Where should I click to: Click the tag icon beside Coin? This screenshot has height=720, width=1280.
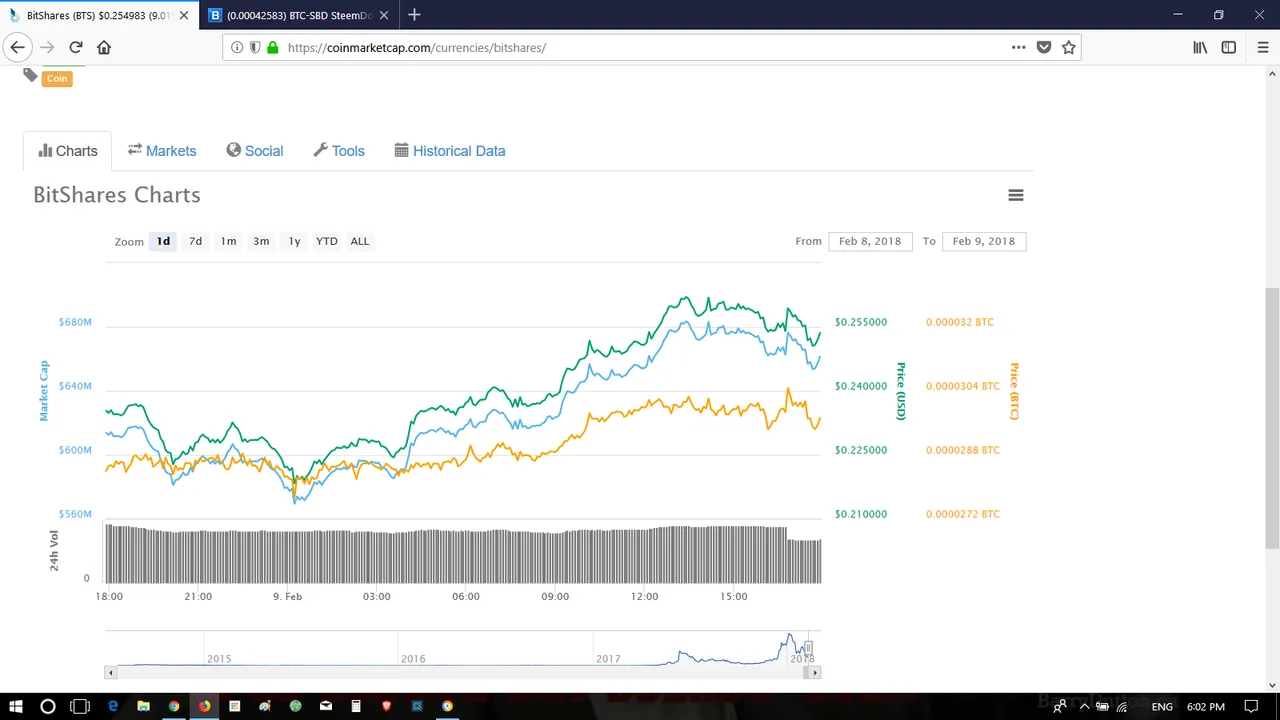point(30,75)
